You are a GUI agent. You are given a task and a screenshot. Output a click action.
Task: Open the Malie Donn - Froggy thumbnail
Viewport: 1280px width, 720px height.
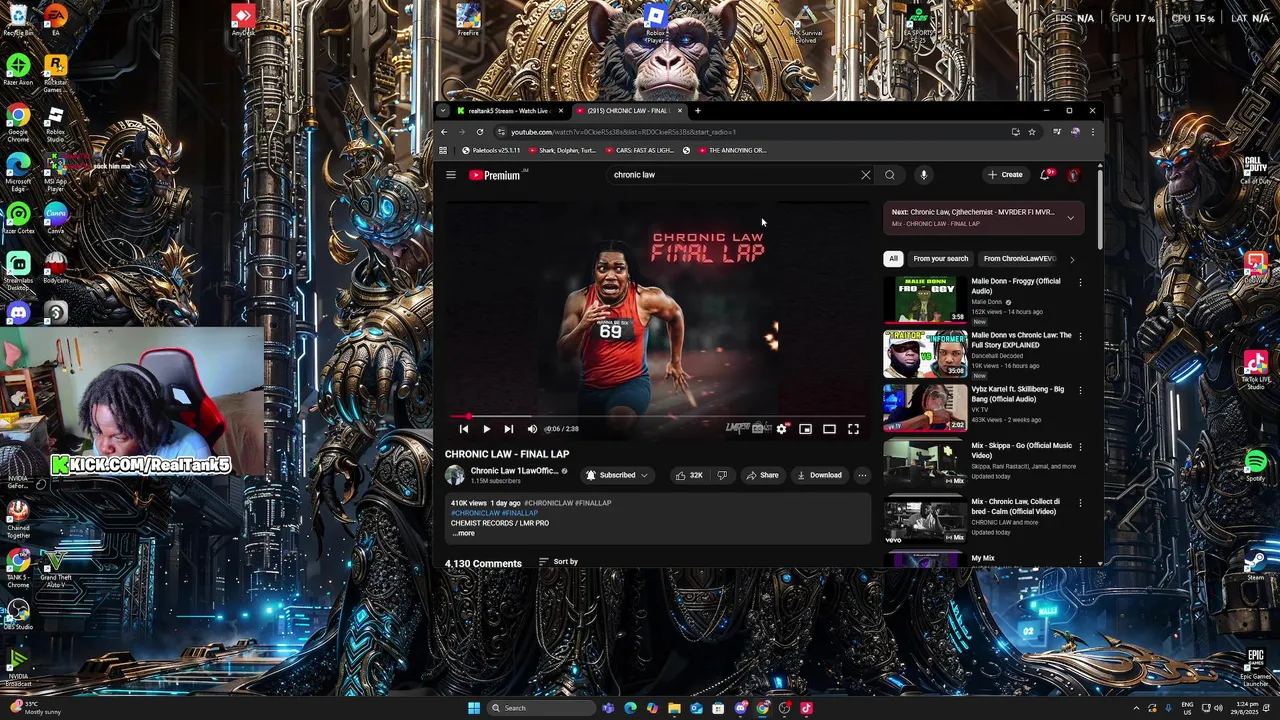925,299
